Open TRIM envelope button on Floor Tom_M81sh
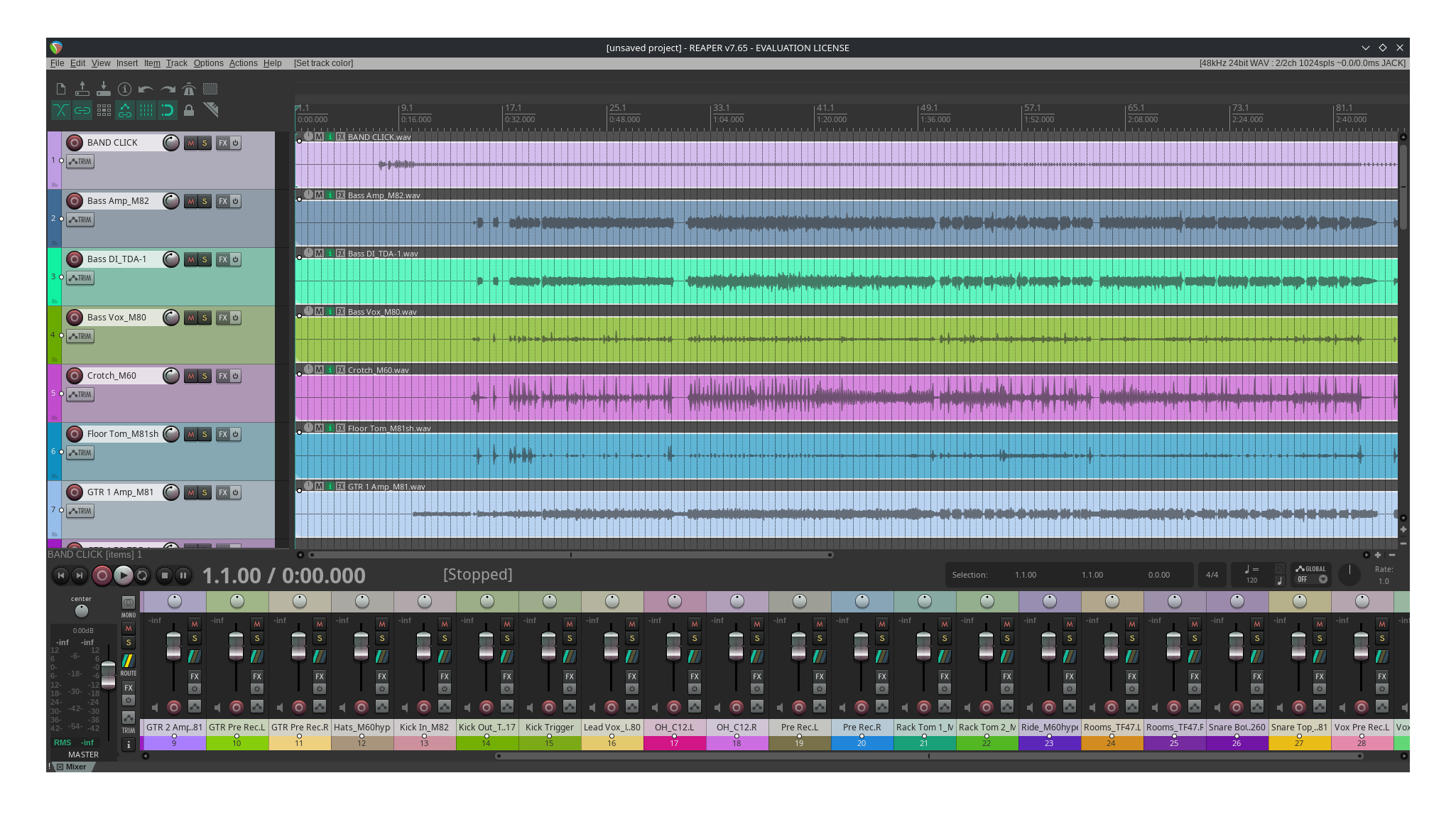Viewport: 1456px width, 827px height. [x=80, y=453]
